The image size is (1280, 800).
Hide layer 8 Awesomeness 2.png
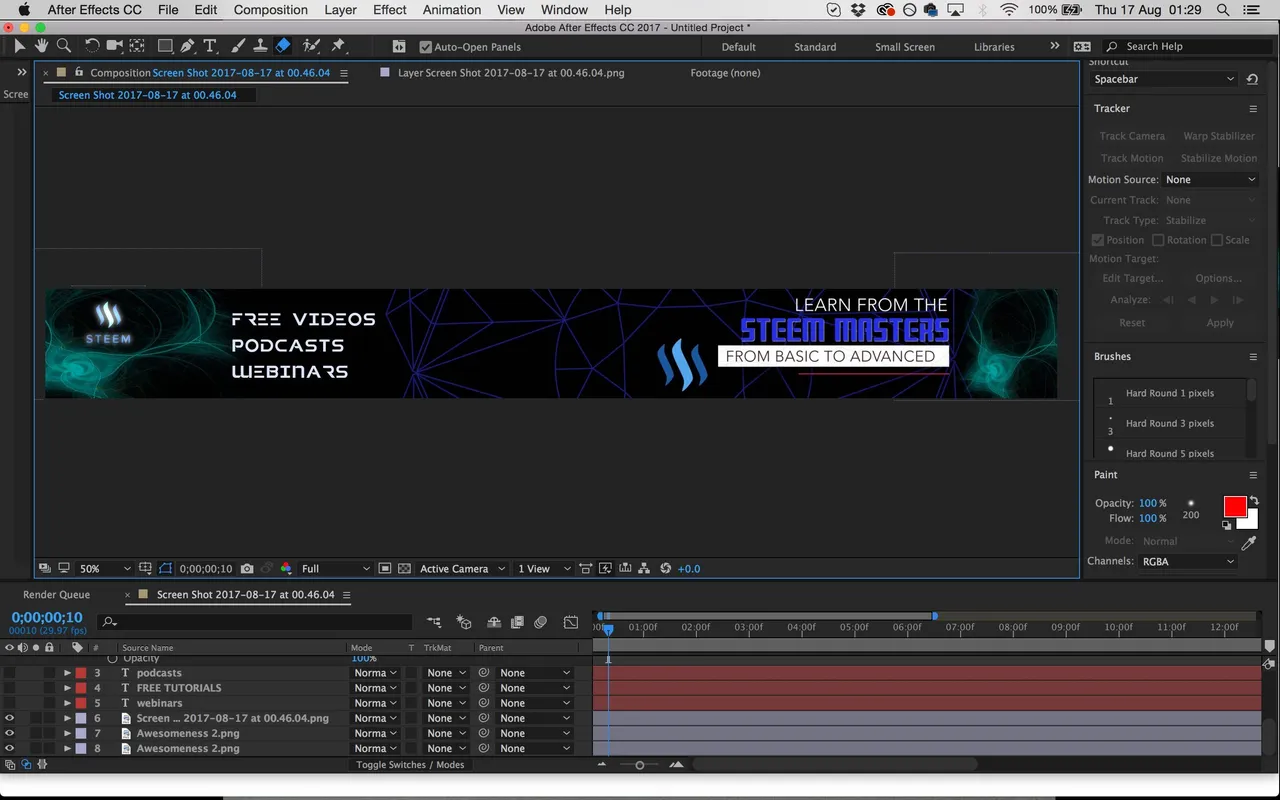10,748
